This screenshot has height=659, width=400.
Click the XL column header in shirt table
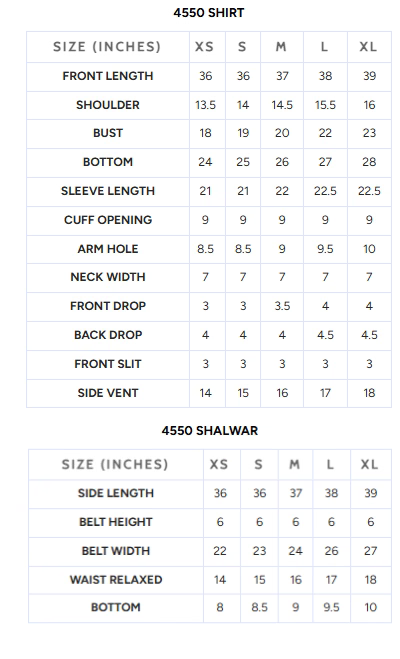(368, 47)
